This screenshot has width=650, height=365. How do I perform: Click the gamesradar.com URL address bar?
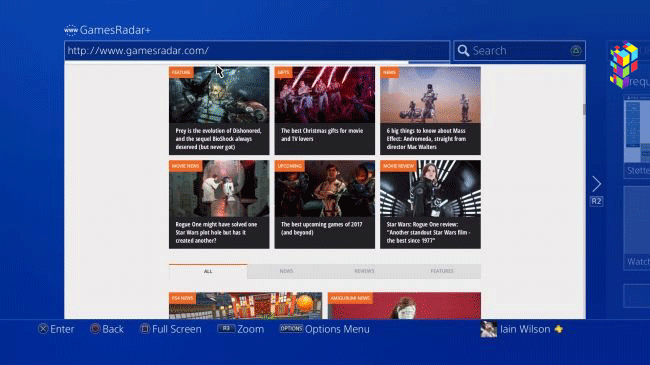pos(257,51)
